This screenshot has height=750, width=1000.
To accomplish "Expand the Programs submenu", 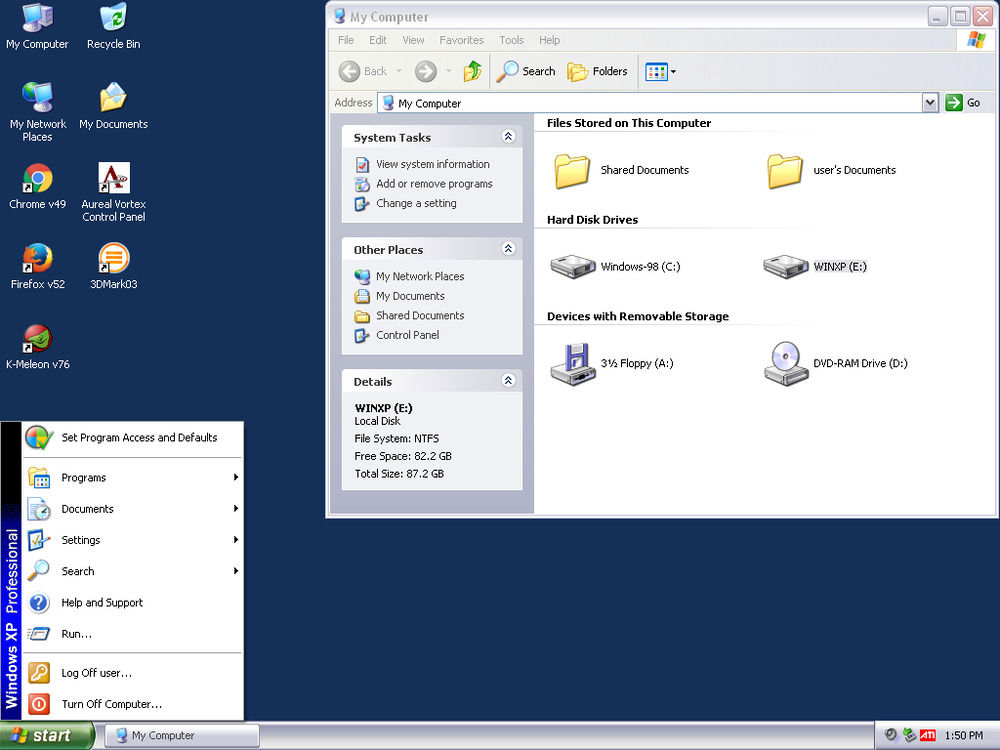I will (x=132, y=478).
